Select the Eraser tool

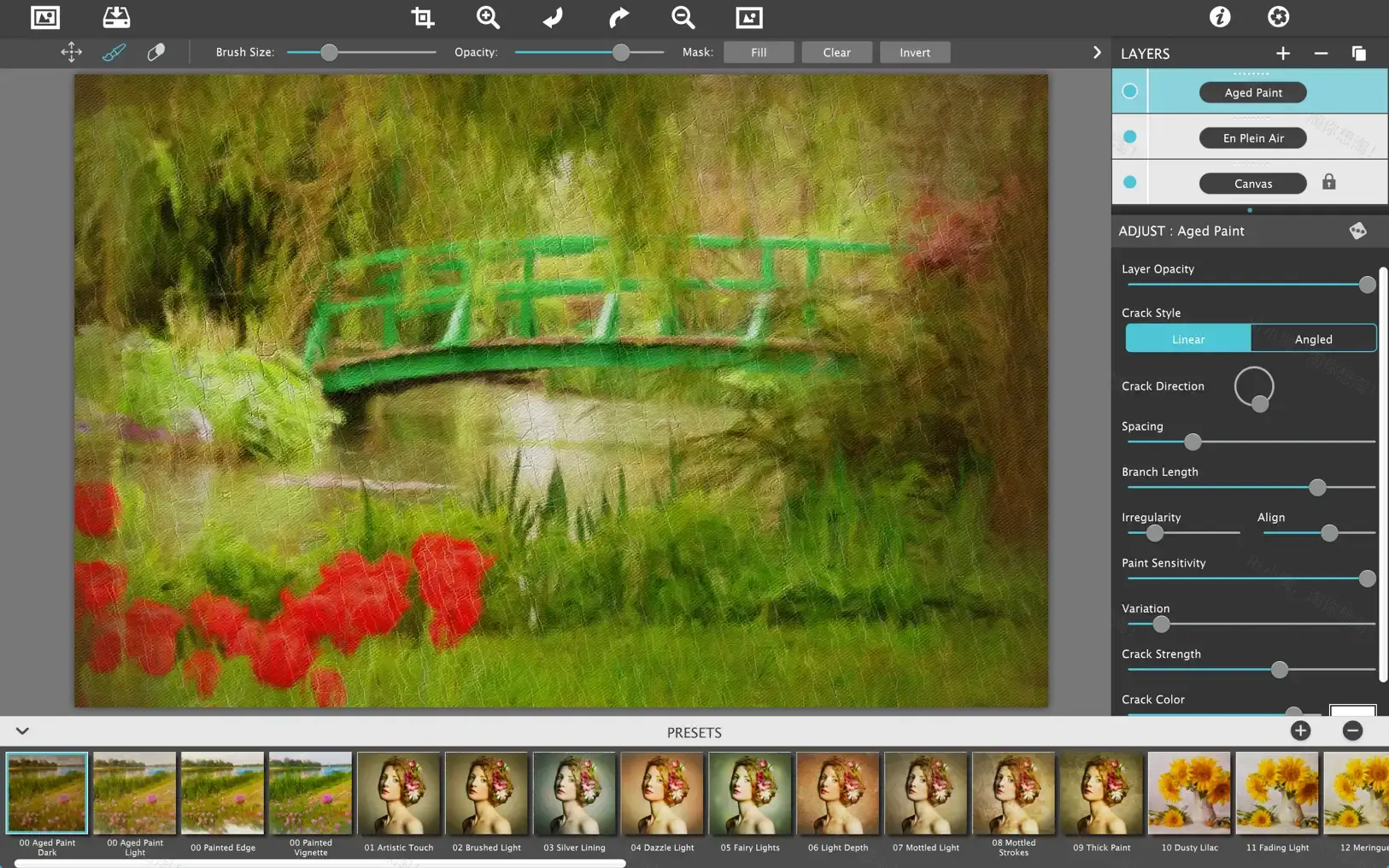click(157, 52)
